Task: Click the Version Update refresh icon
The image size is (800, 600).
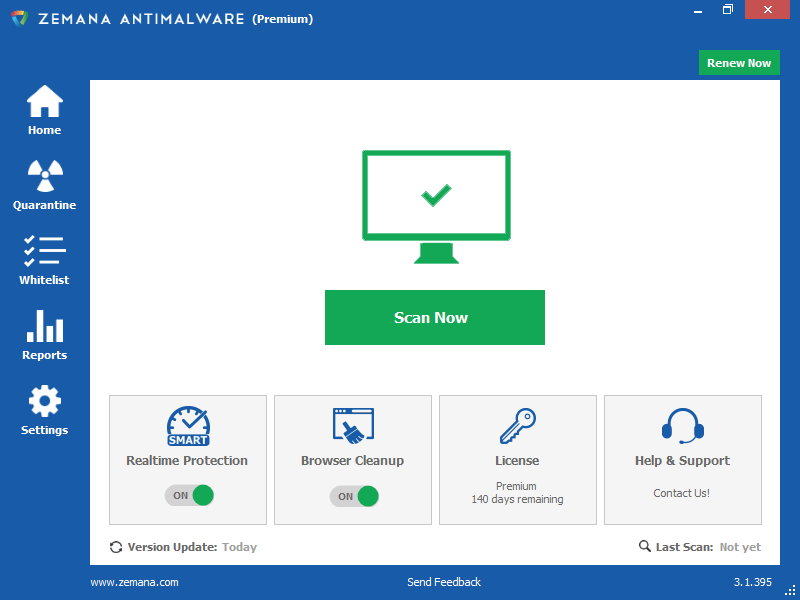Action: coord(116,547)
